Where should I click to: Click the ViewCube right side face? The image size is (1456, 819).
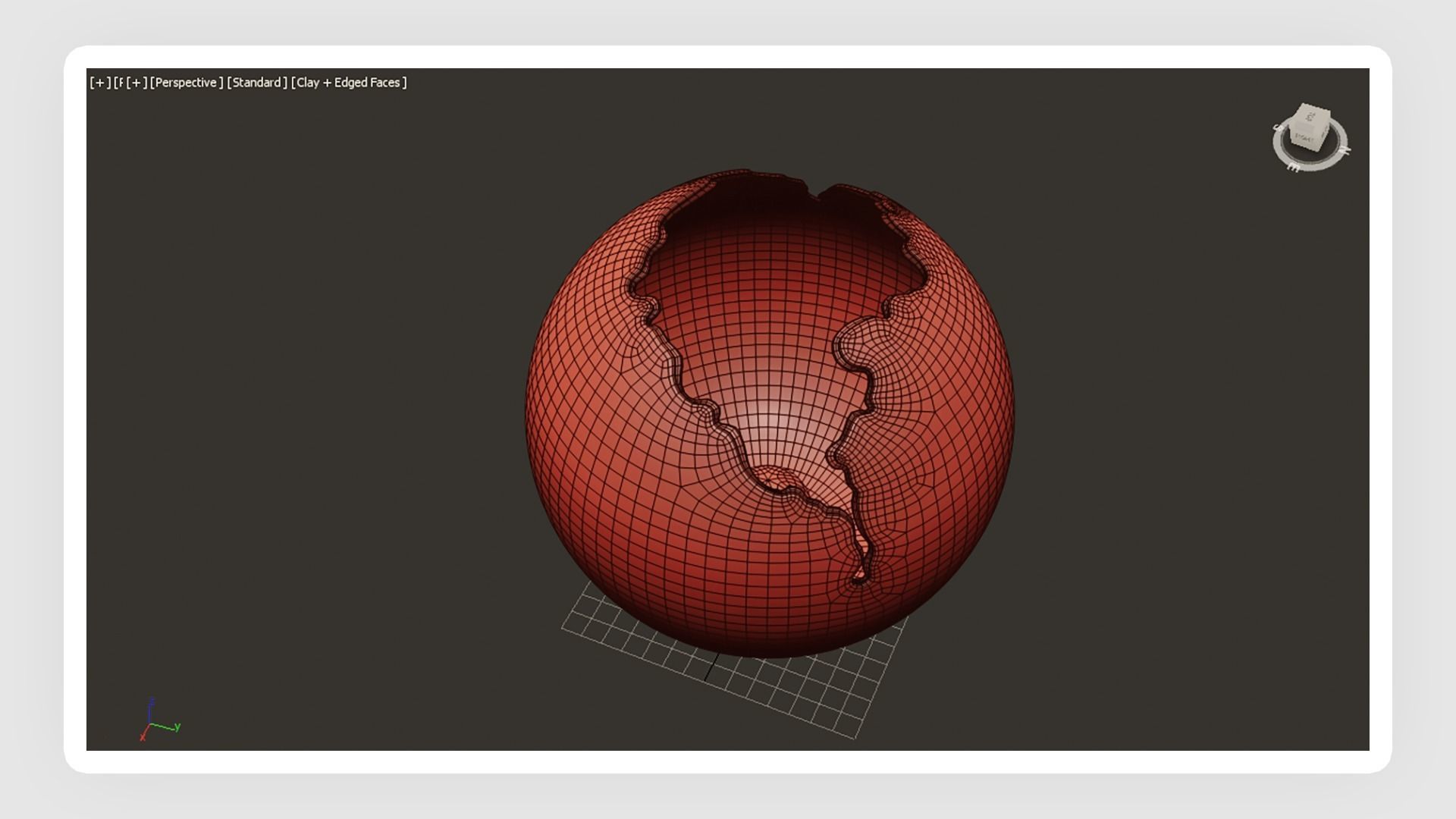[x=1324, y=130]
